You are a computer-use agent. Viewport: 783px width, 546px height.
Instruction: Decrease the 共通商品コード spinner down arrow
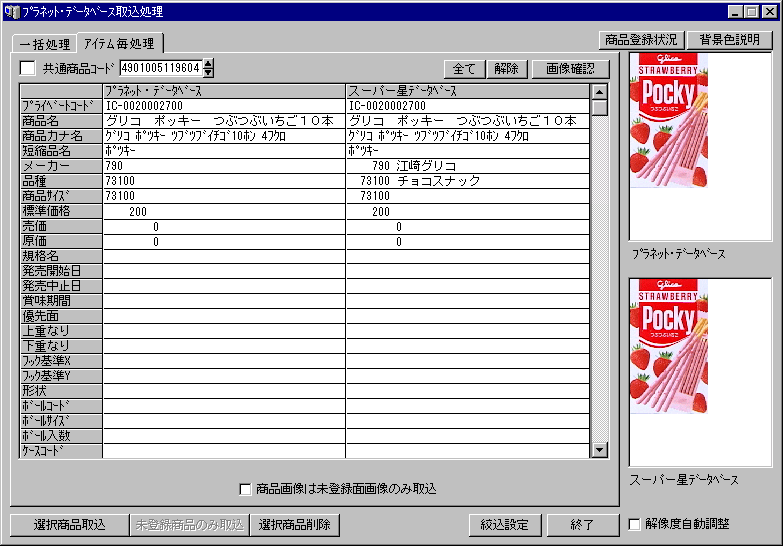pyautogui.click(x=209, y=72)
